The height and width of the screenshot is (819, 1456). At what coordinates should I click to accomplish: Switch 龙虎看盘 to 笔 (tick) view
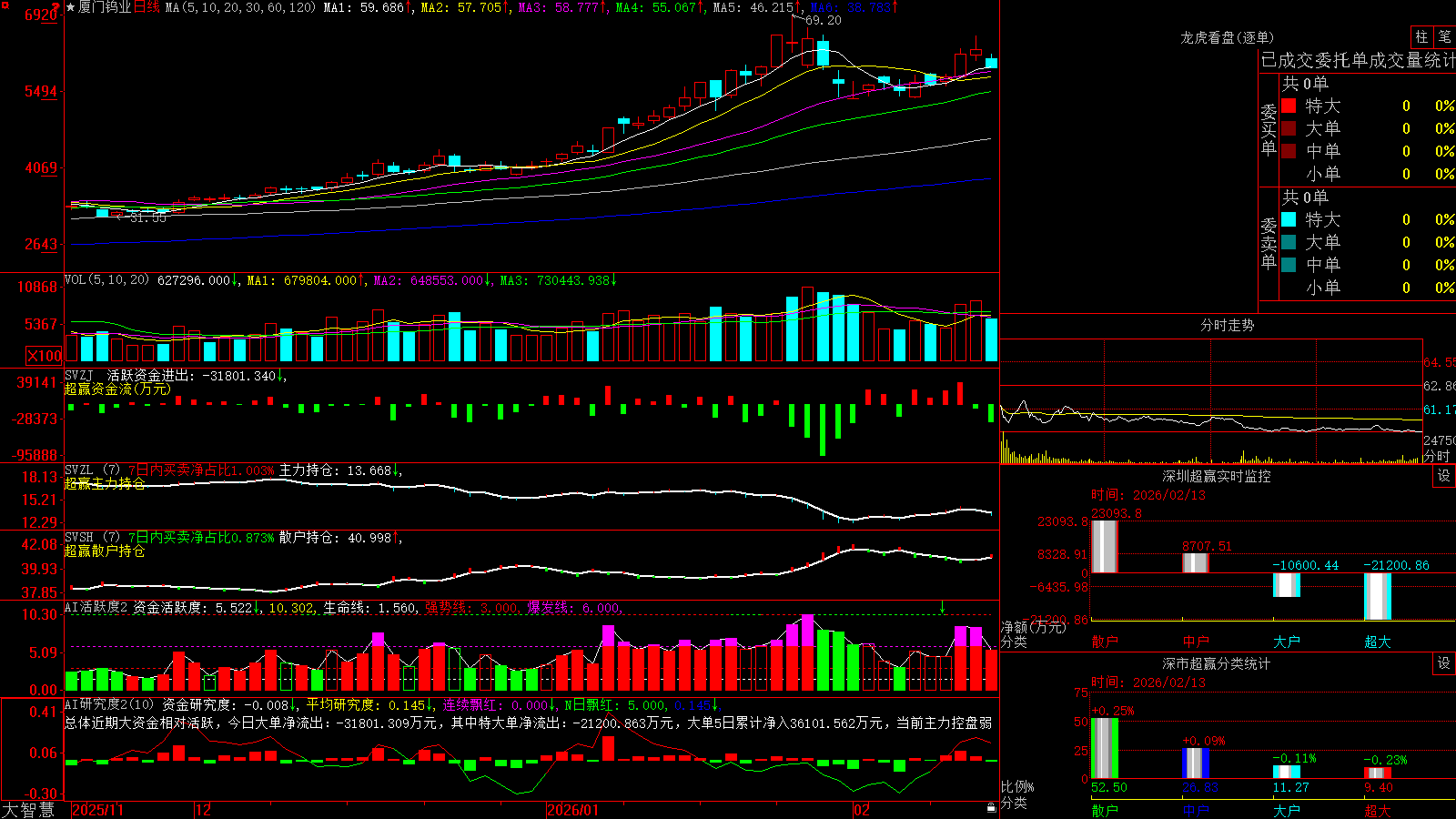(1444, 37)
